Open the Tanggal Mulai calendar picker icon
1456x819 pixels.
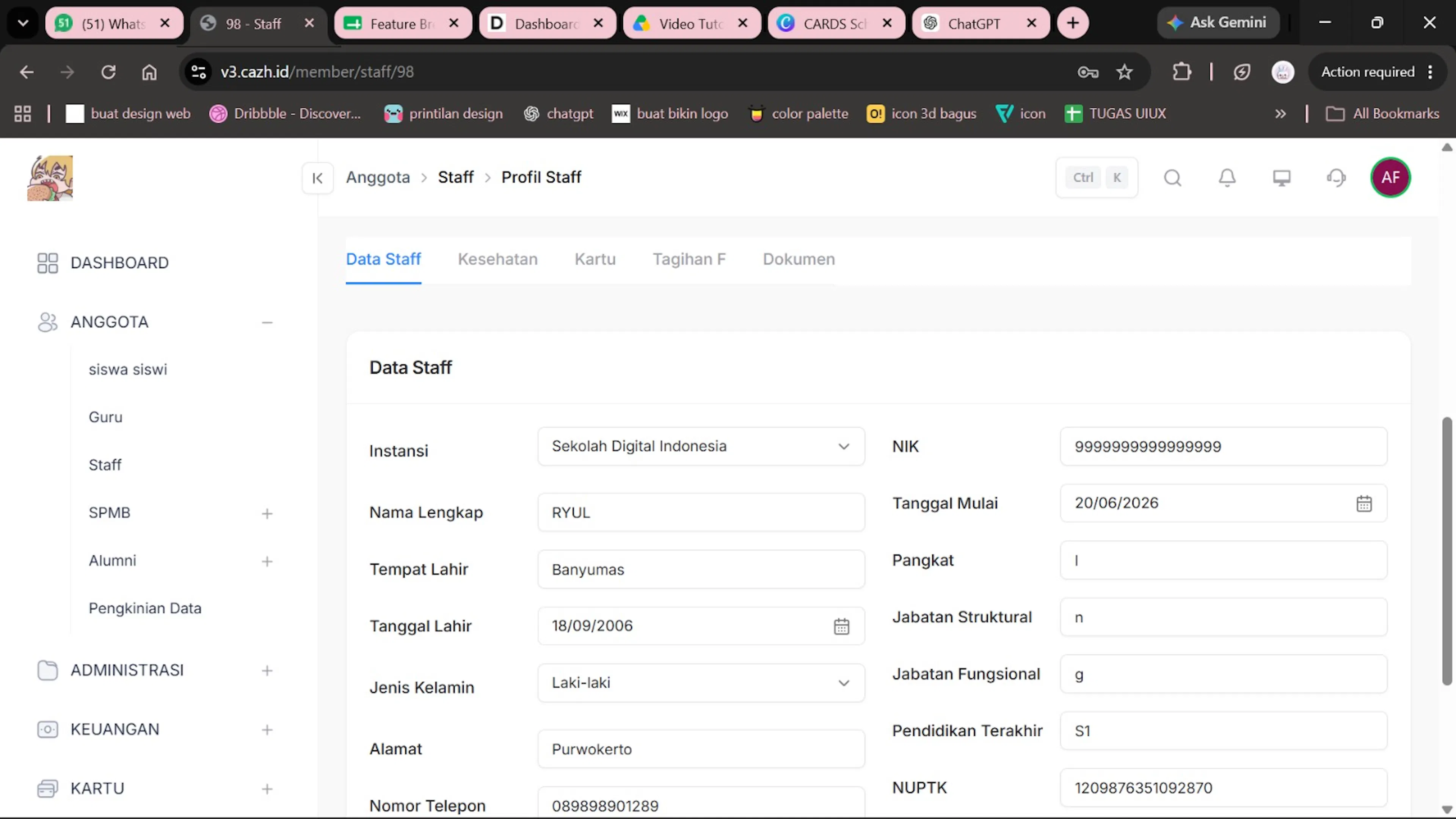coord(1364,503)
